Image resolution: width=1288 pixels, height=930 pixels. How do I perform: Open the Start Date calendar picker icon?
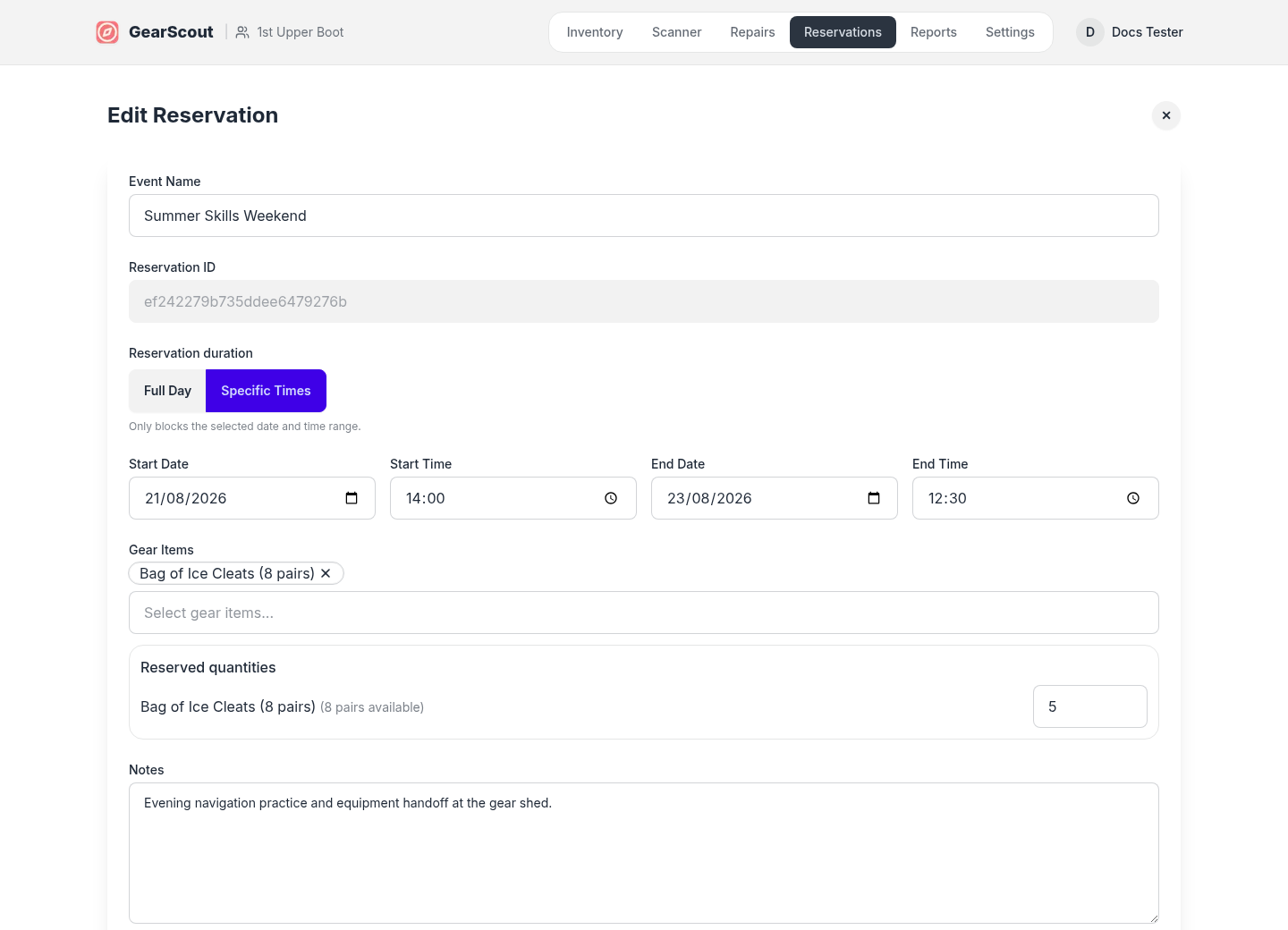[352, 498]
